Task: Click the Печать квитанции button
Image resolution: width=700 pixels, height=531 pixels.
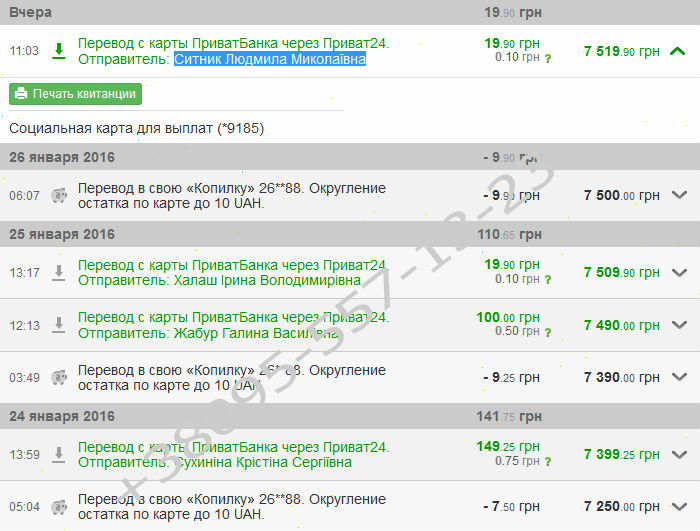Action: 75,94
